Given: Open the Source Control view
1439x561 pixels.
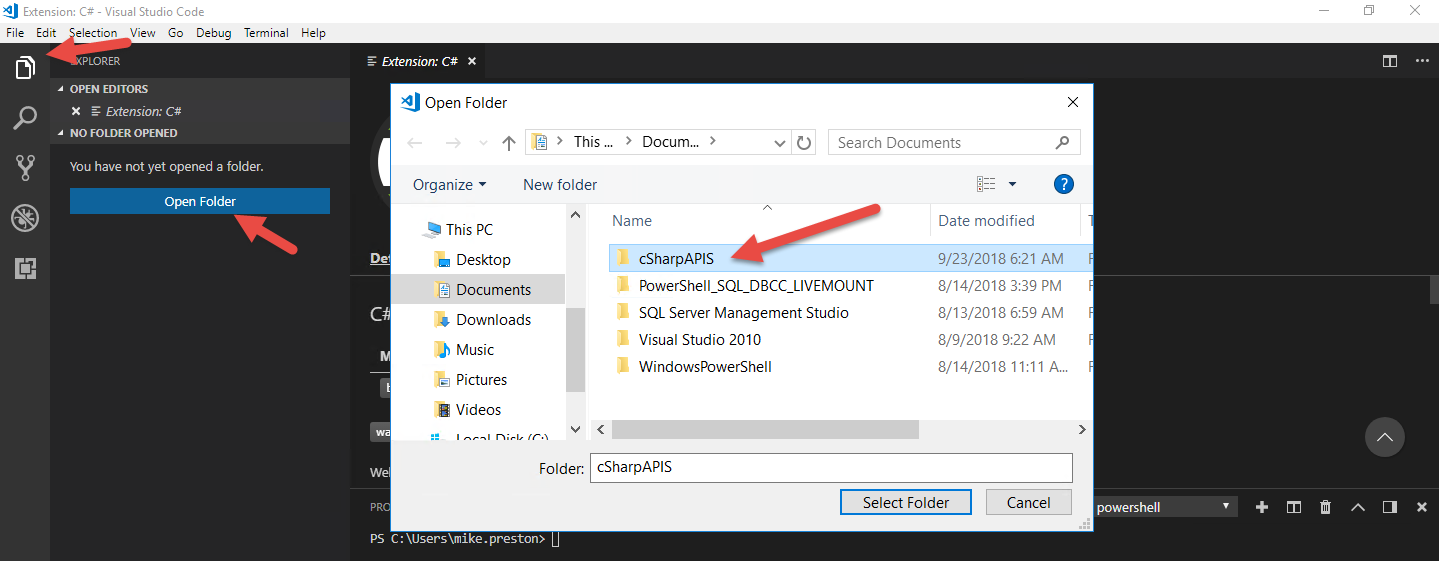Looking at the screenshot, I should click(x=25, y=168).
